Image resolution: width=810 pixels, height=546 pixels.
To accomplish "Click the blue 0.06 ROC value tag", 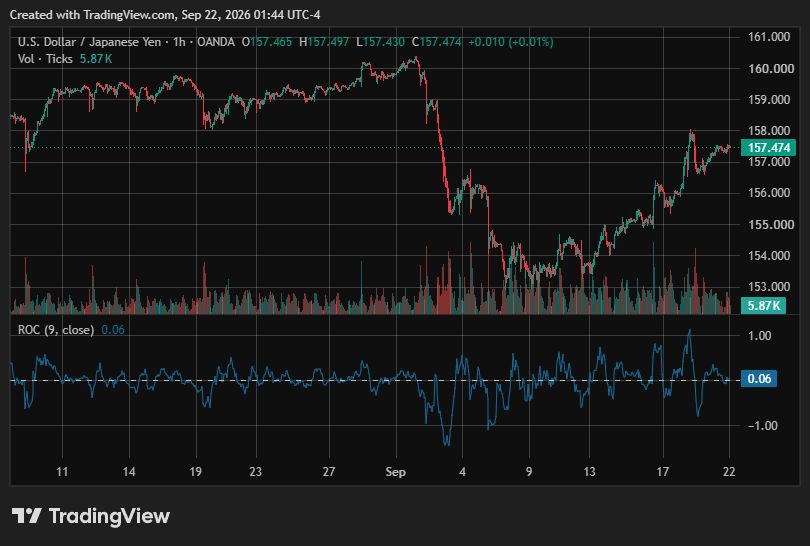I will [x=759, y=379].
